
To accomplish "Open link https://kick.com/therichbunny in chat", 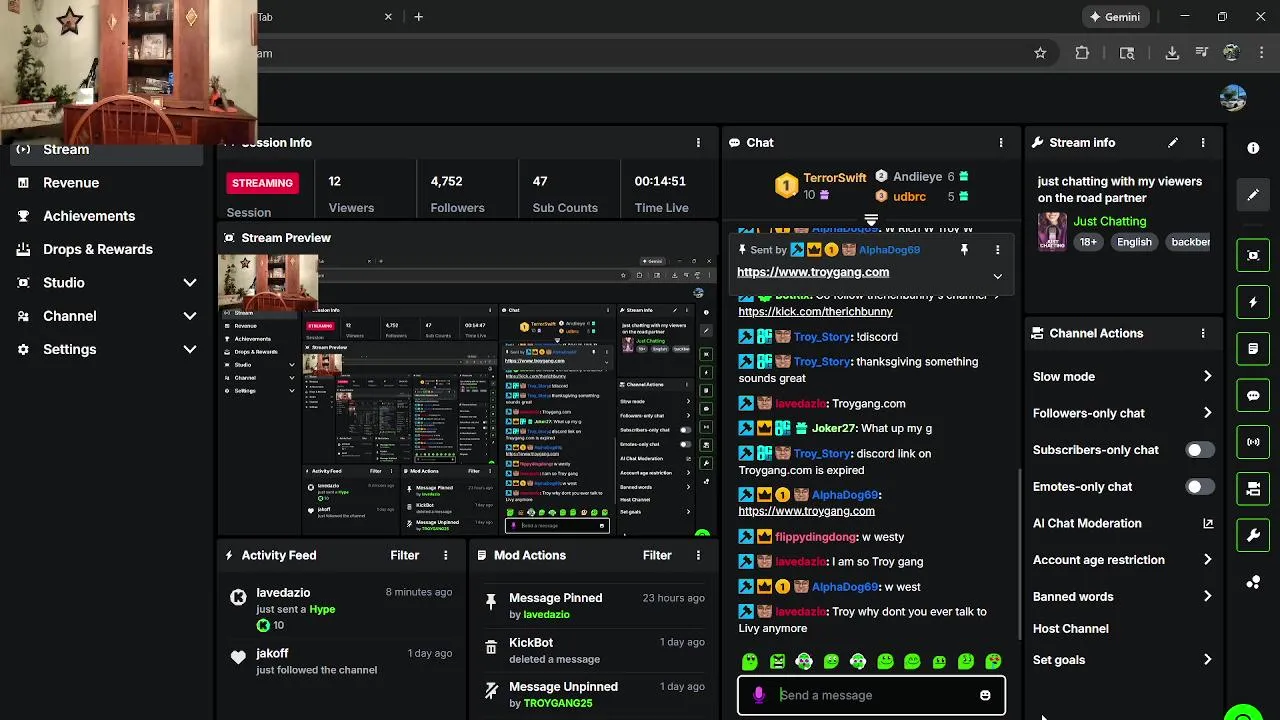I will [816, 312].
